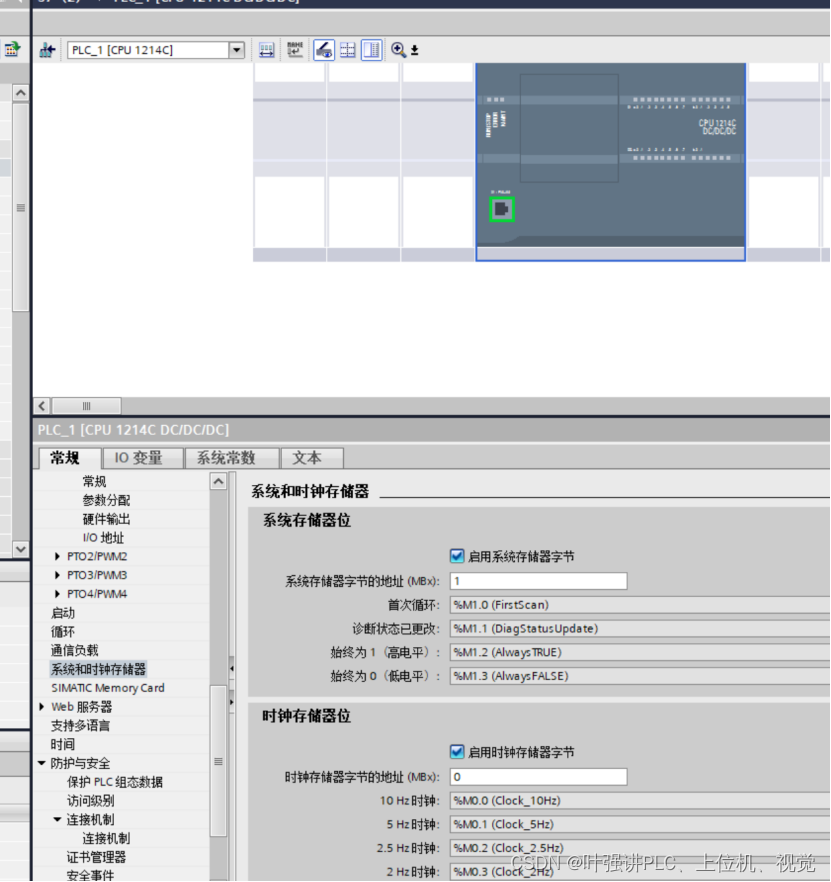Select 通信负载 in the properties tree
Image resolution: width=831 pixels, height=882 pixels.
tap(75, 650)
